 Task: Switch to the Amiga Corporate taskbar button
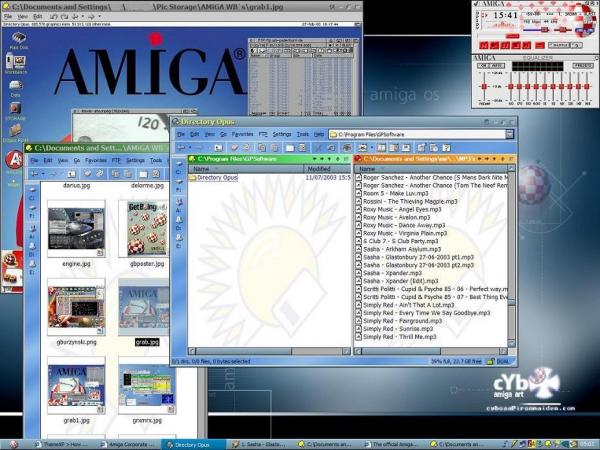pos(128,445)
